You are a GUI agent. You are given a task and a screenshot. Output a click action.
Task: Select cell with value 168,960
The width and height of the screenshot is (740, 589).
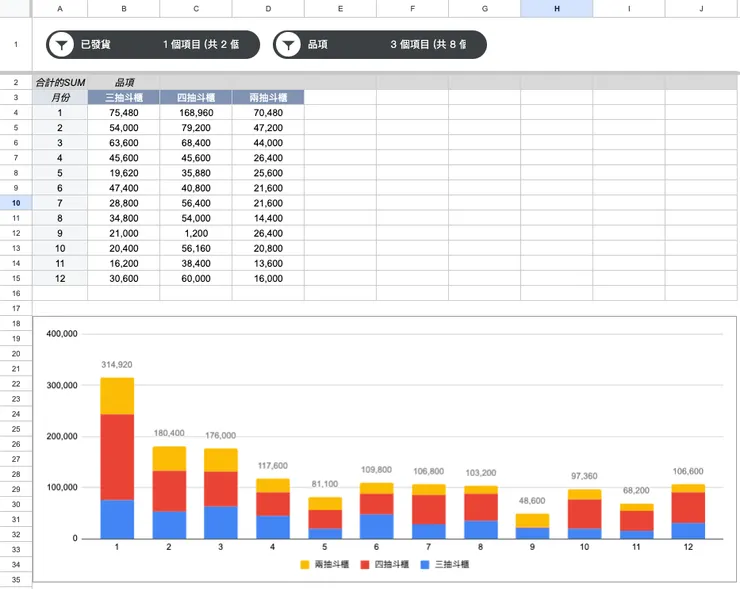pos(196,113)
